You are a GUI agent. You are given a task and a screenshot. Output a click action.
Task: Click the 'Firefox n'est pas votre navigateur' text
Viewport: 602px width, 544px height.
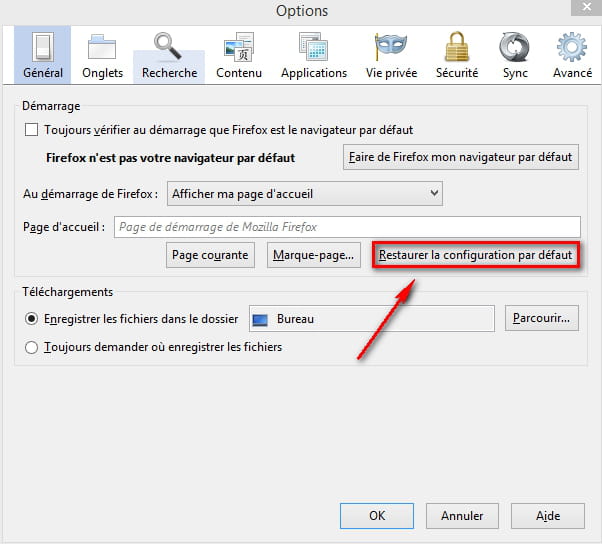coord(170,158)
